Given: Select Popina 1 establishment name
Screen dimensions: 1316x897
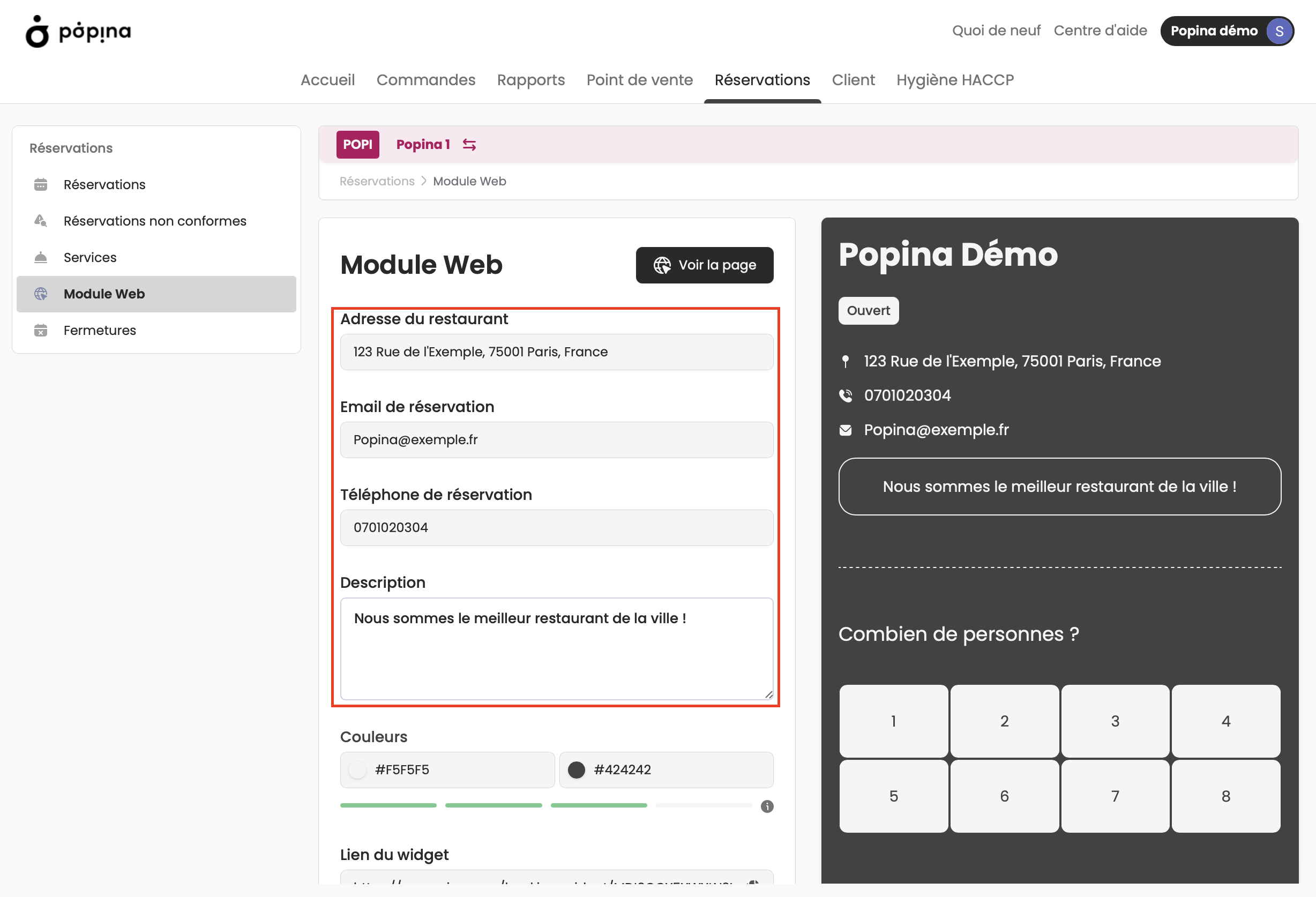Looking at the screenshot, I should tap(423, 145).
